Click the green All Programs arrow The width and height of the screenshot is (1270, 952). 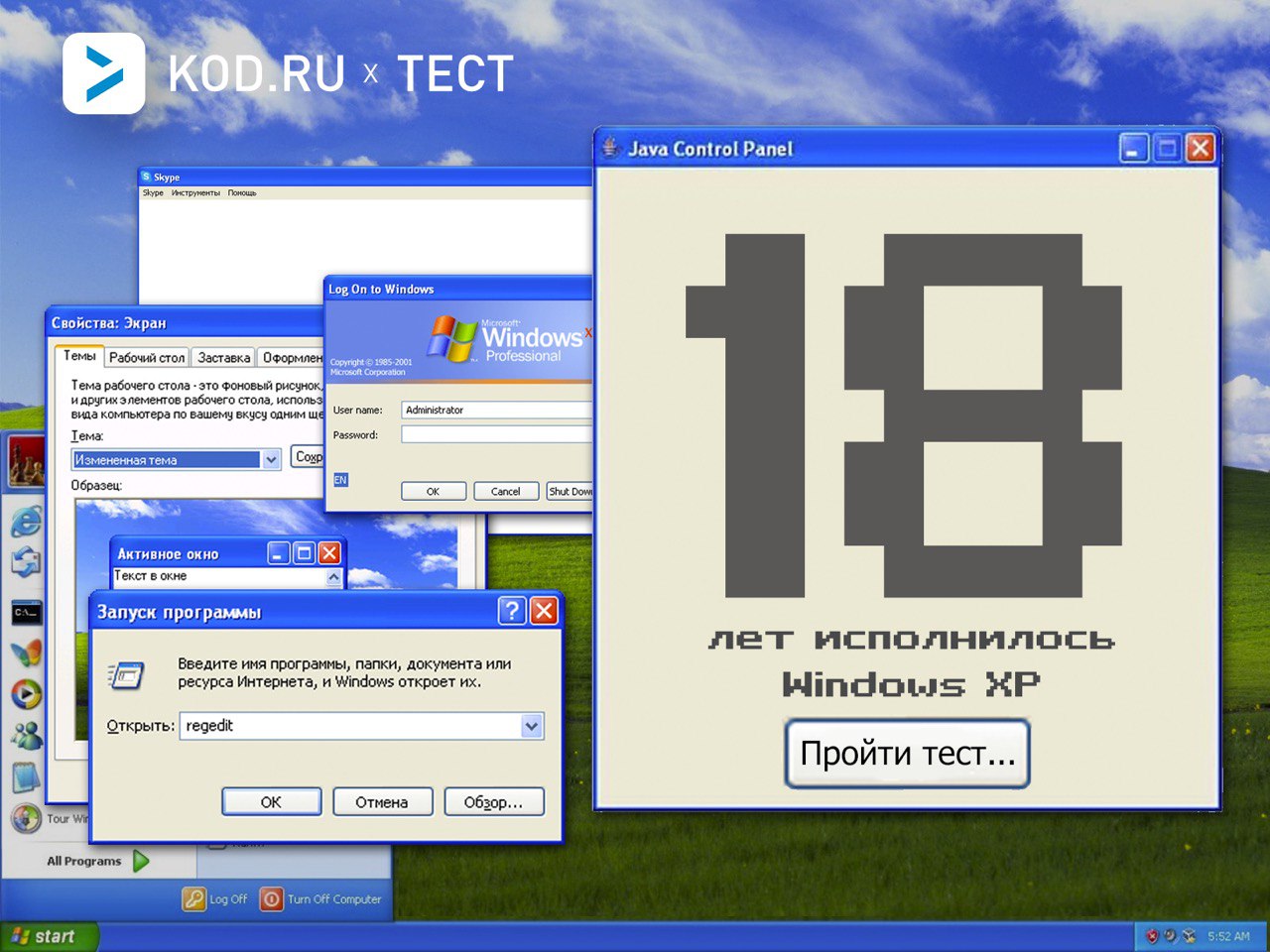click(141, 861)
